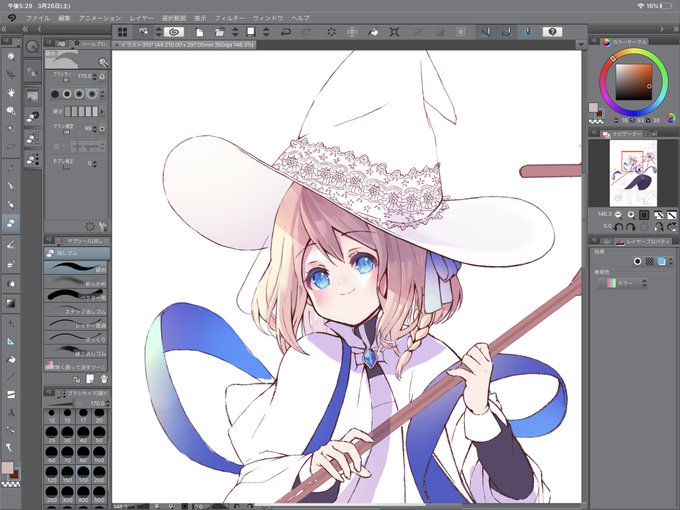Click the Undo arrow in command bar
This screenshot has height=510, width=680.
click(x=285, y=32)
